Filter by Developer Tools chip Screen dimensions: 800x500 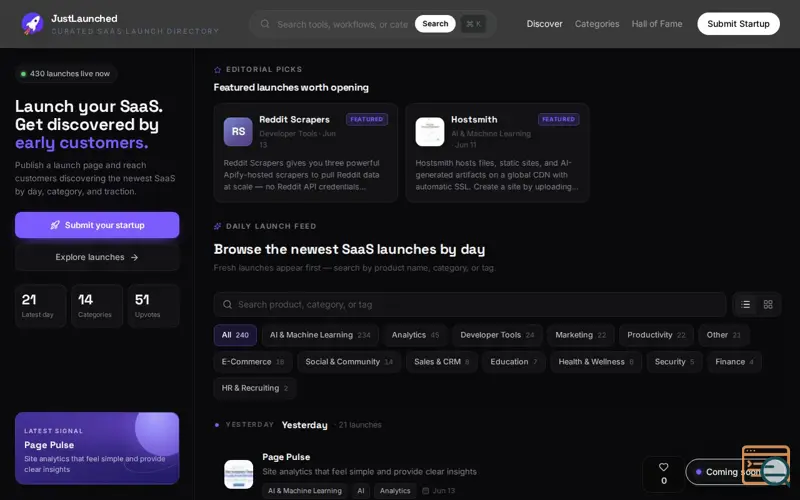(497, 335)
